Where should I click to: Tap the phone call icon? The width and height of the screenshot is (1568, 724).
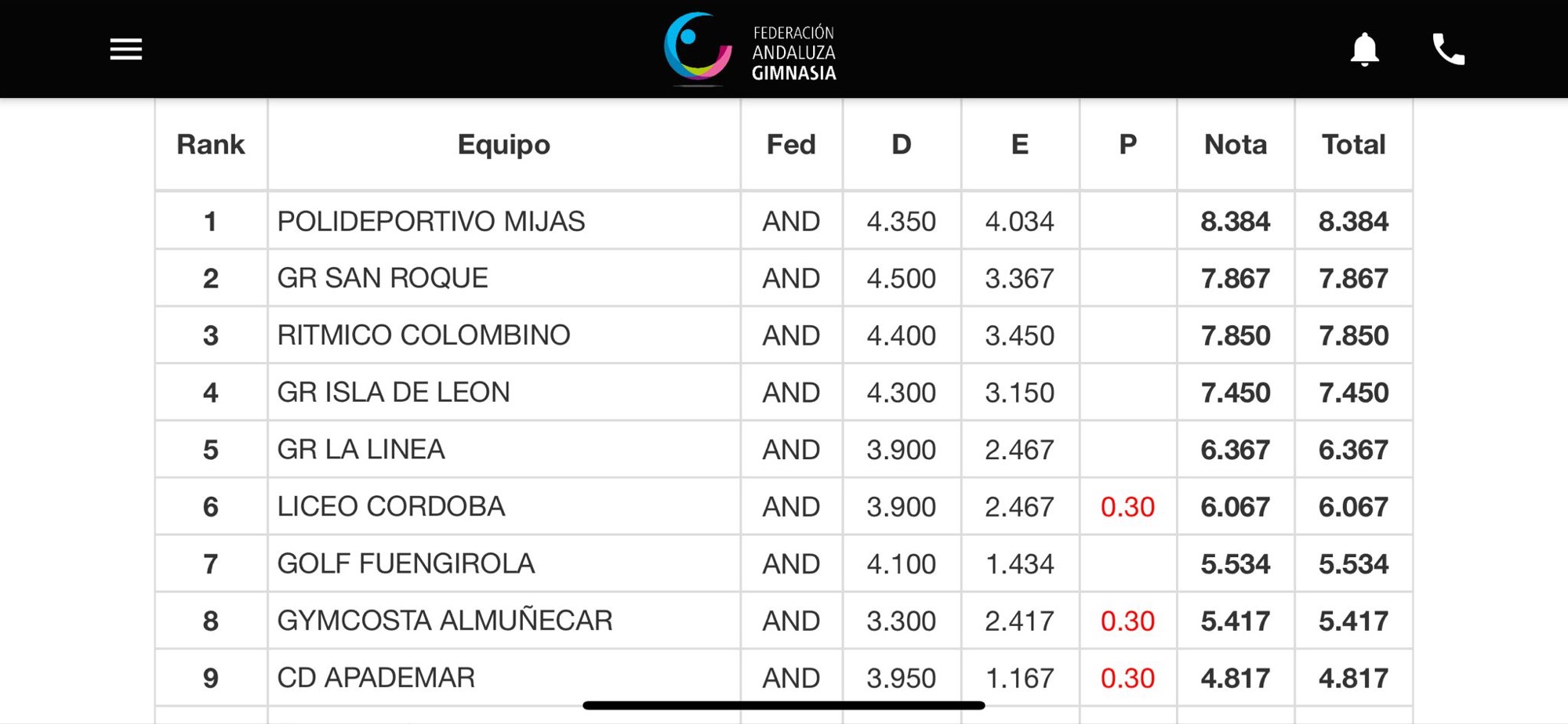1448,49
